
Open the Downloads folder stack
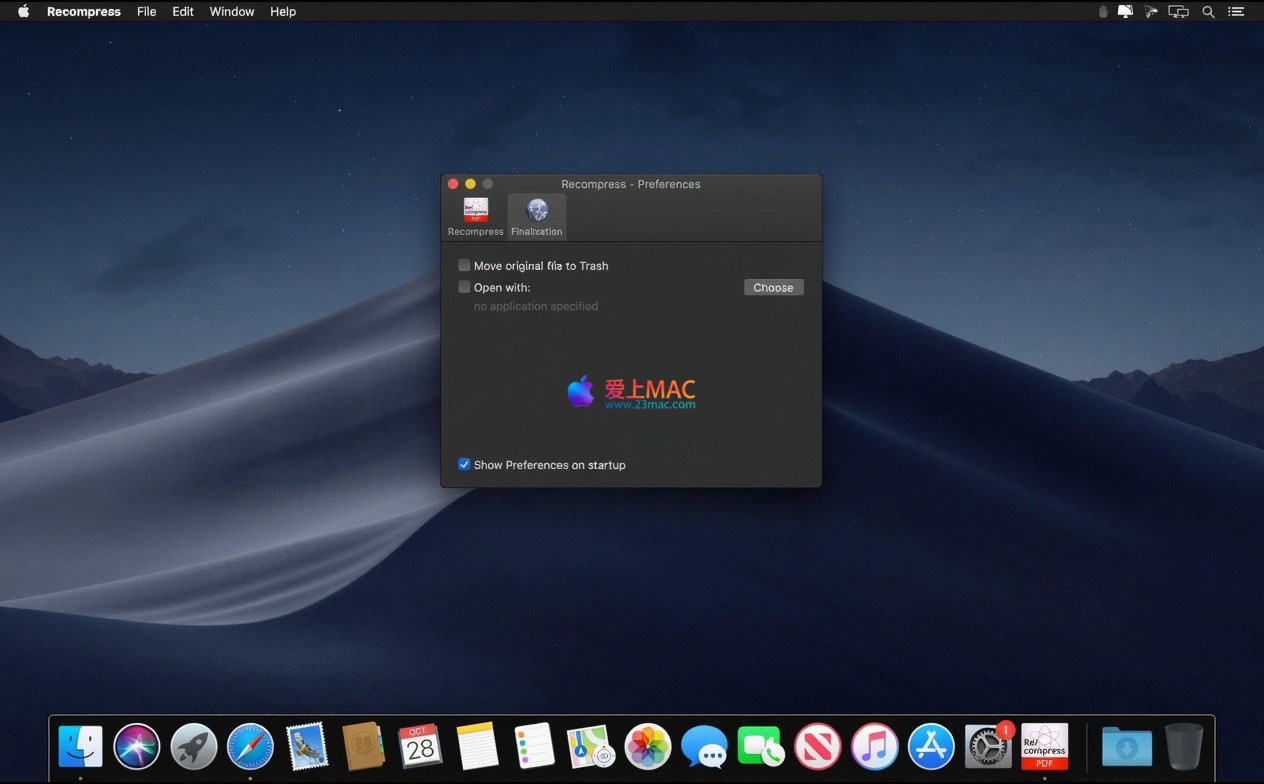(x=1127, y=746)
